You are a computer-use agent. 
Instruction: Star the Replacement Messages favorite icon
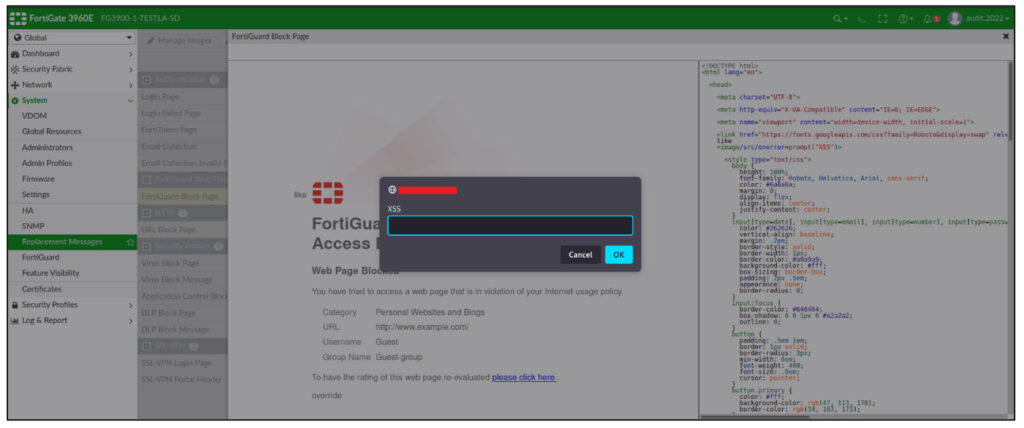(x=130, y=242)
